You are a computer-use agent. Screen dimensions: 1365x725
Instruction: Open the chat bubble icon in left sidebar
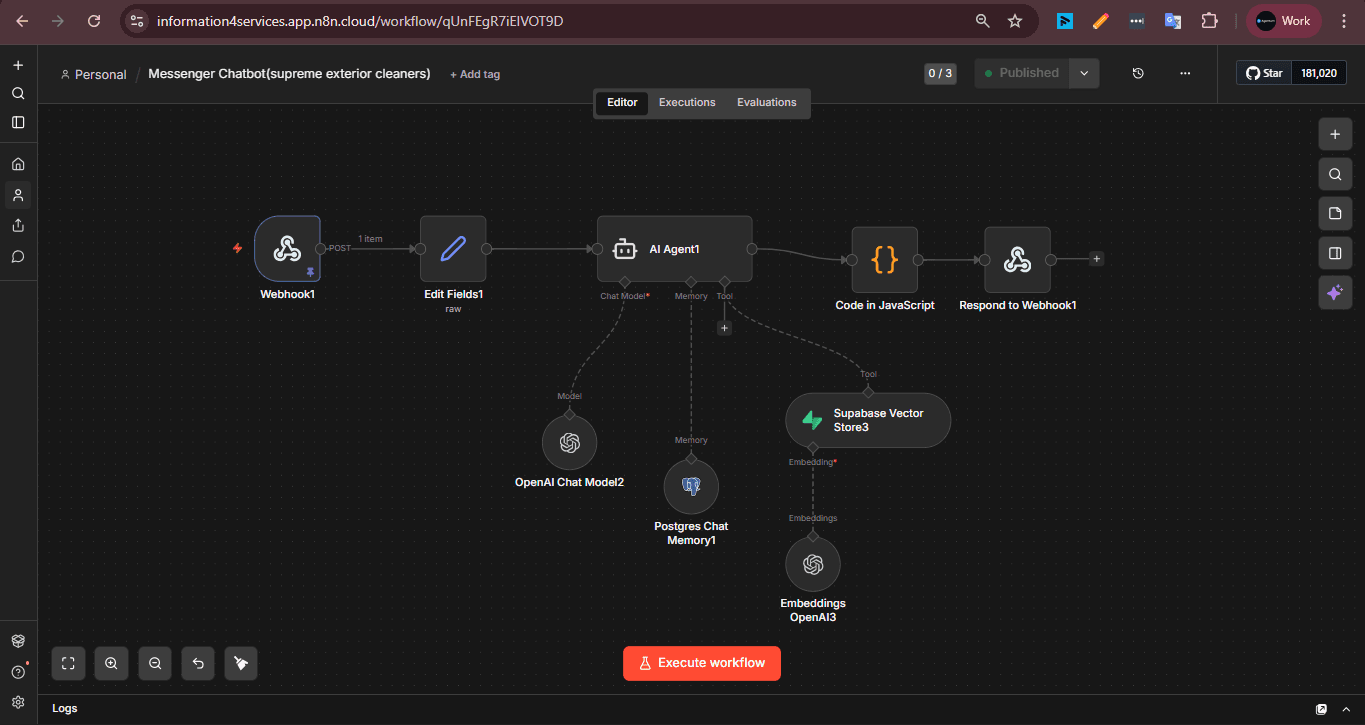[18, 256]
